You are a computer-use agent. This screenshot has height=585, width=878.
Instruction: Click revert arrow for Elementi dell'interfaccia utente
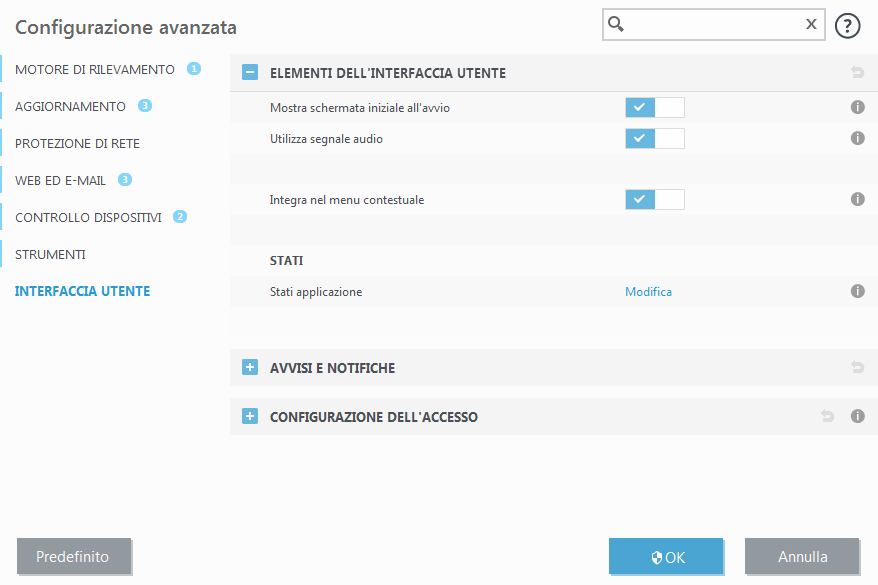point(857,73)
